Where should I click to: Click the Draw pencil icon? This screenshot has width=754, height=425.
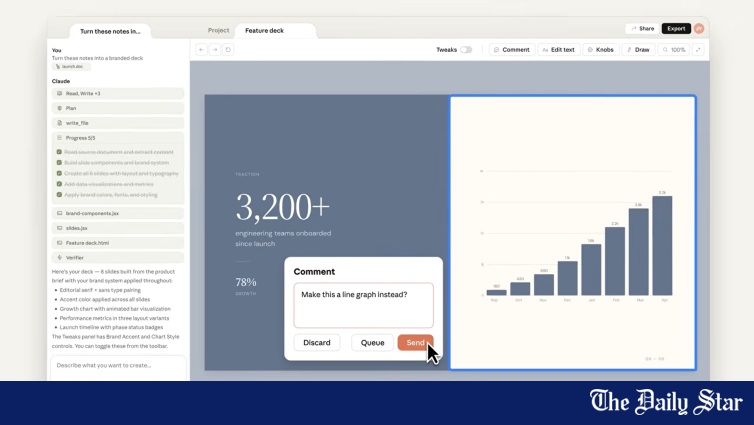(629, 50)
